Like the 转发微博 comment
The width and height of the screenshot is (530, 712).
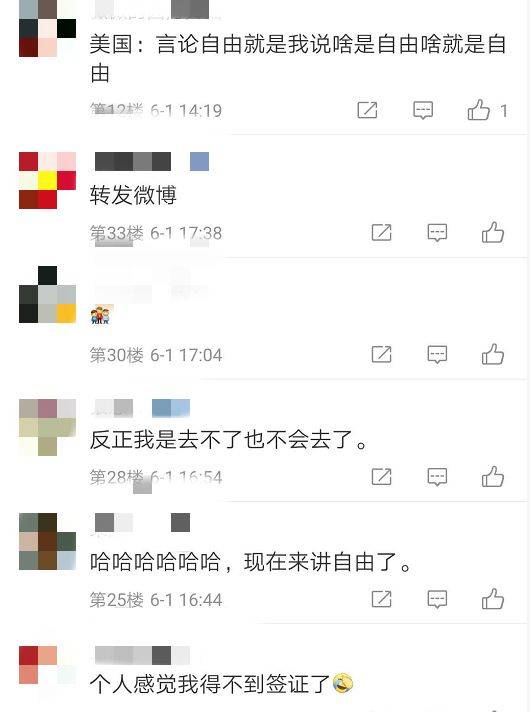[493, 232]
